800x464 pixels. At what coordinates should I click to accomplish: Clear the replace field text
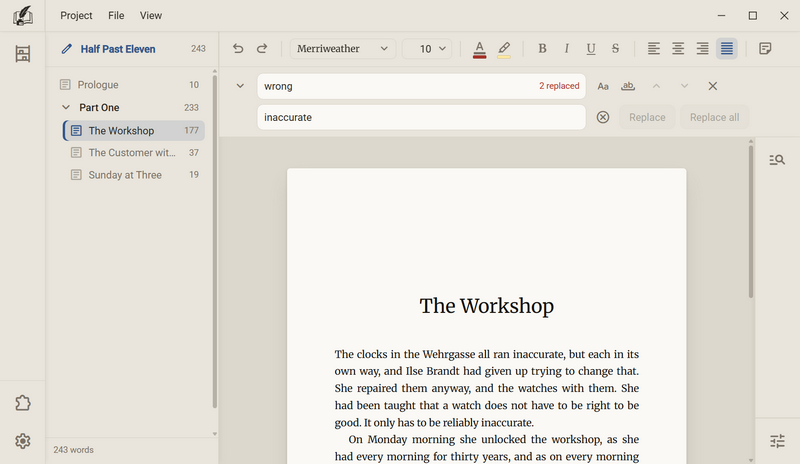click(x=603, y=117)
